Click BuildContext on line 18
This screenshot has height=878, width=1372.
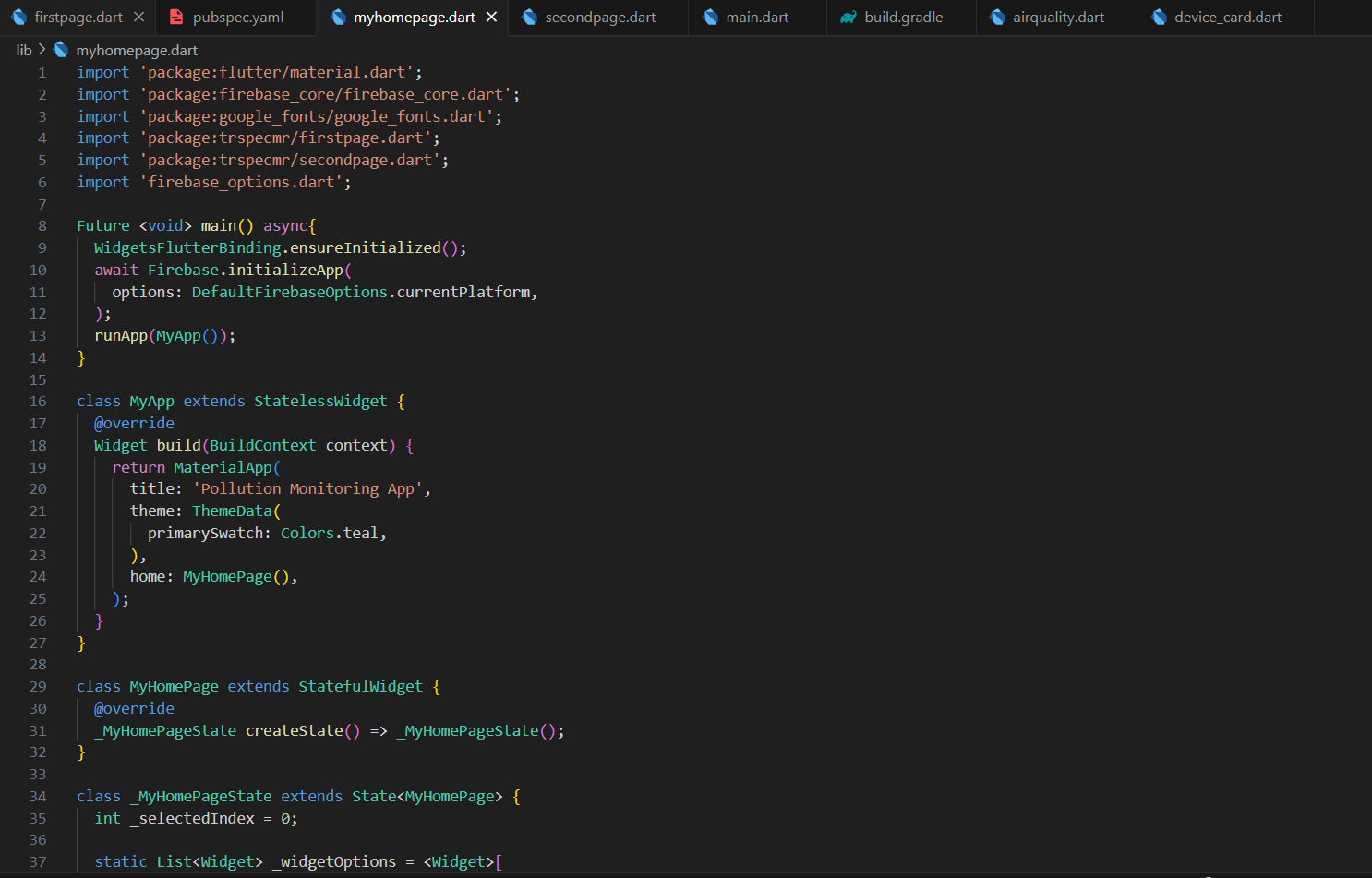263,446
